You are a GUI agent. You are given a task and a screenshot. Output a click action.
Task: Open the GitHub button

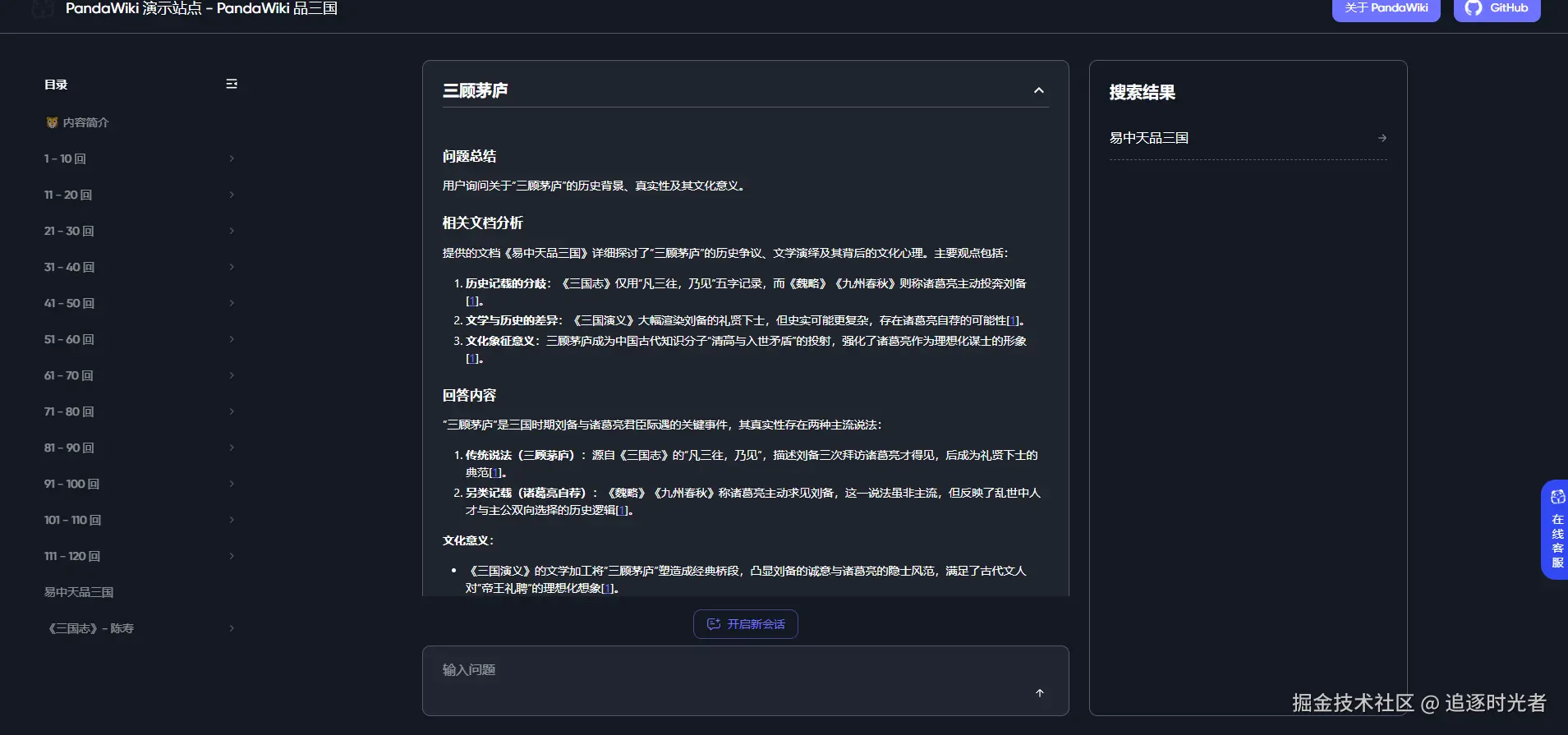point(1497,8)
